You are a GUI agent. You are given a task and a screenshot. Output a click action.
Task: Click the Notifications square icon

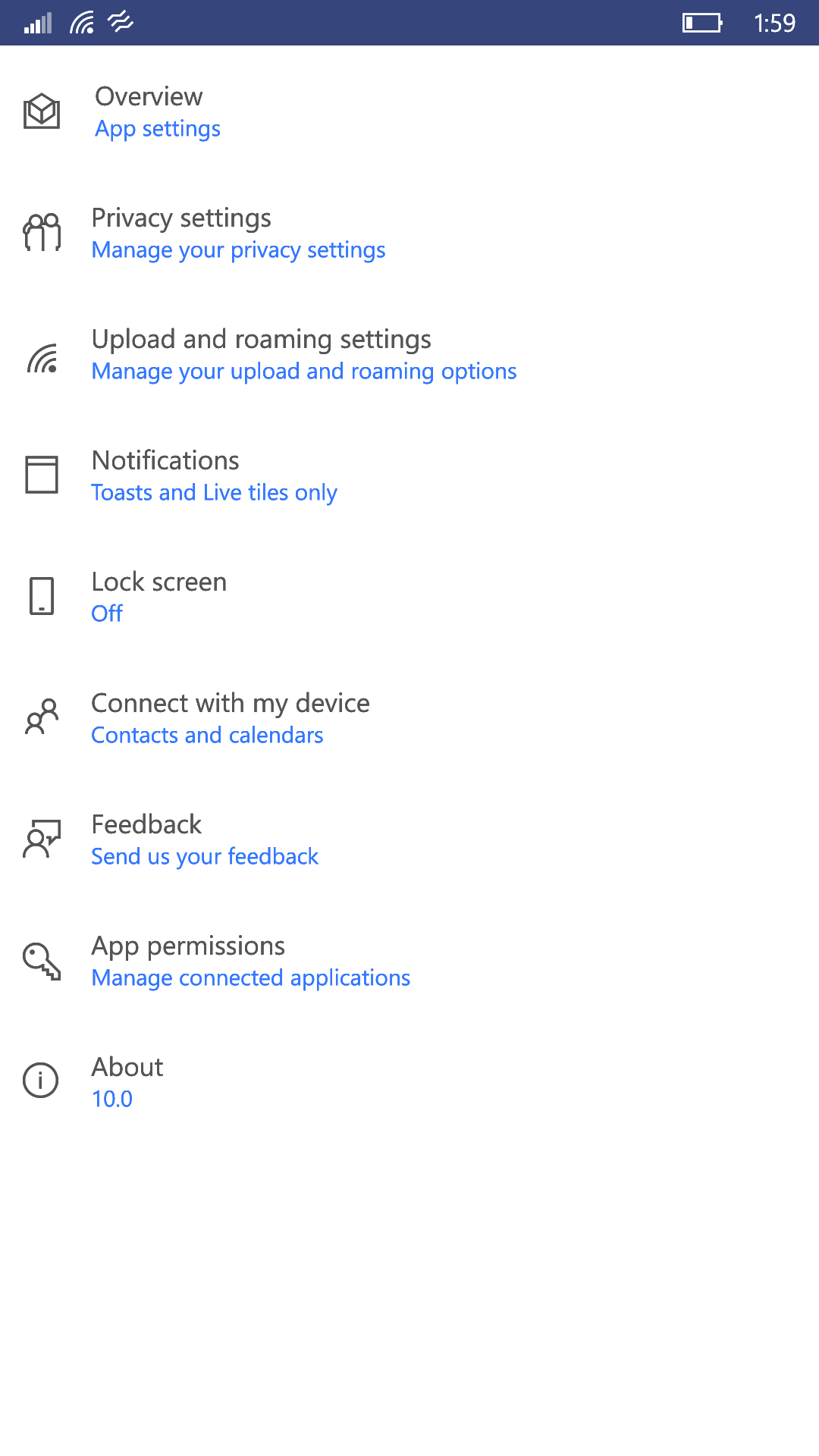pos(42,475)
